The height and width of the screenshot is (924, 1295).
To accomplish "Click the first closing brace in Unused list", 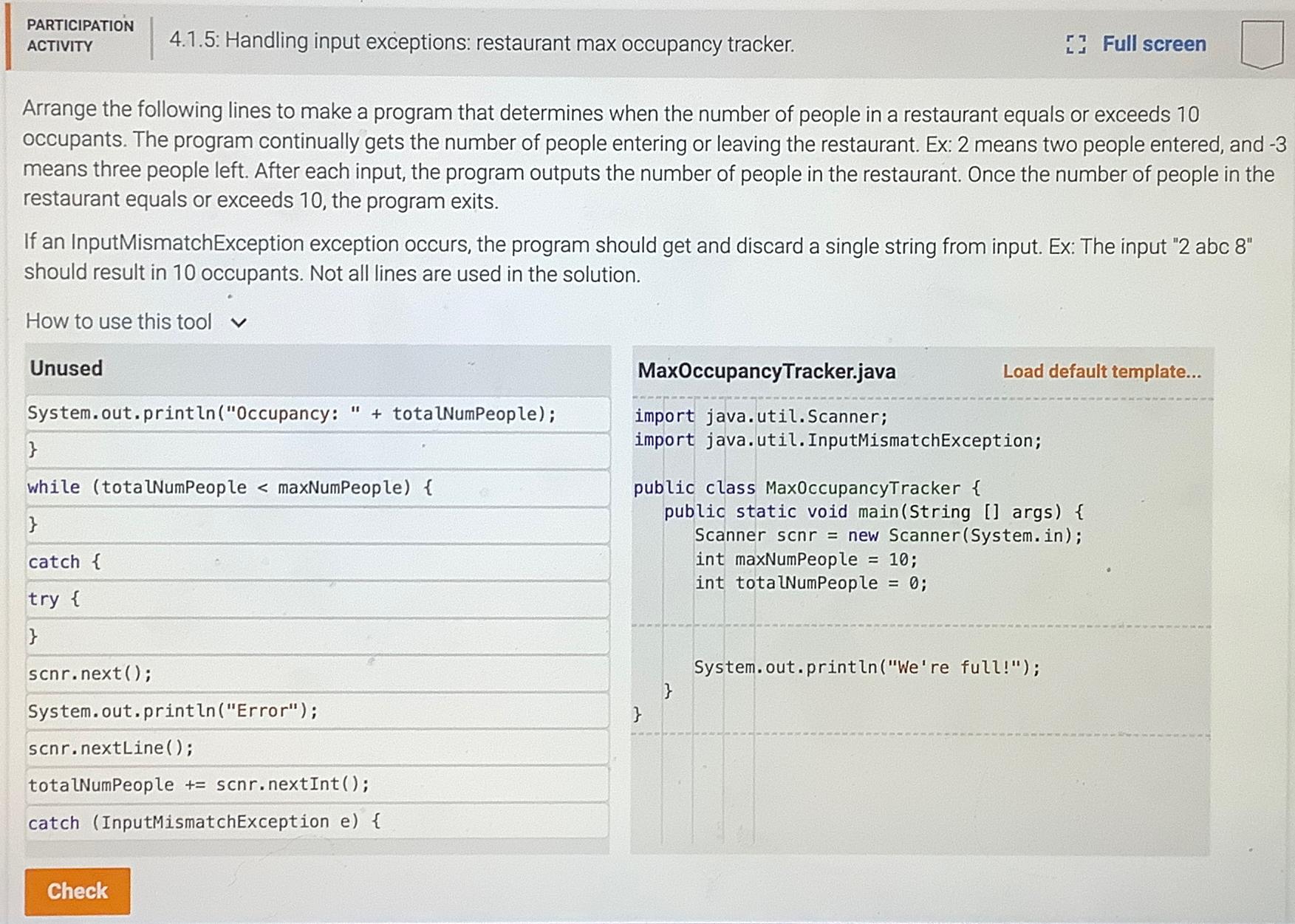I will coord(33,450).
